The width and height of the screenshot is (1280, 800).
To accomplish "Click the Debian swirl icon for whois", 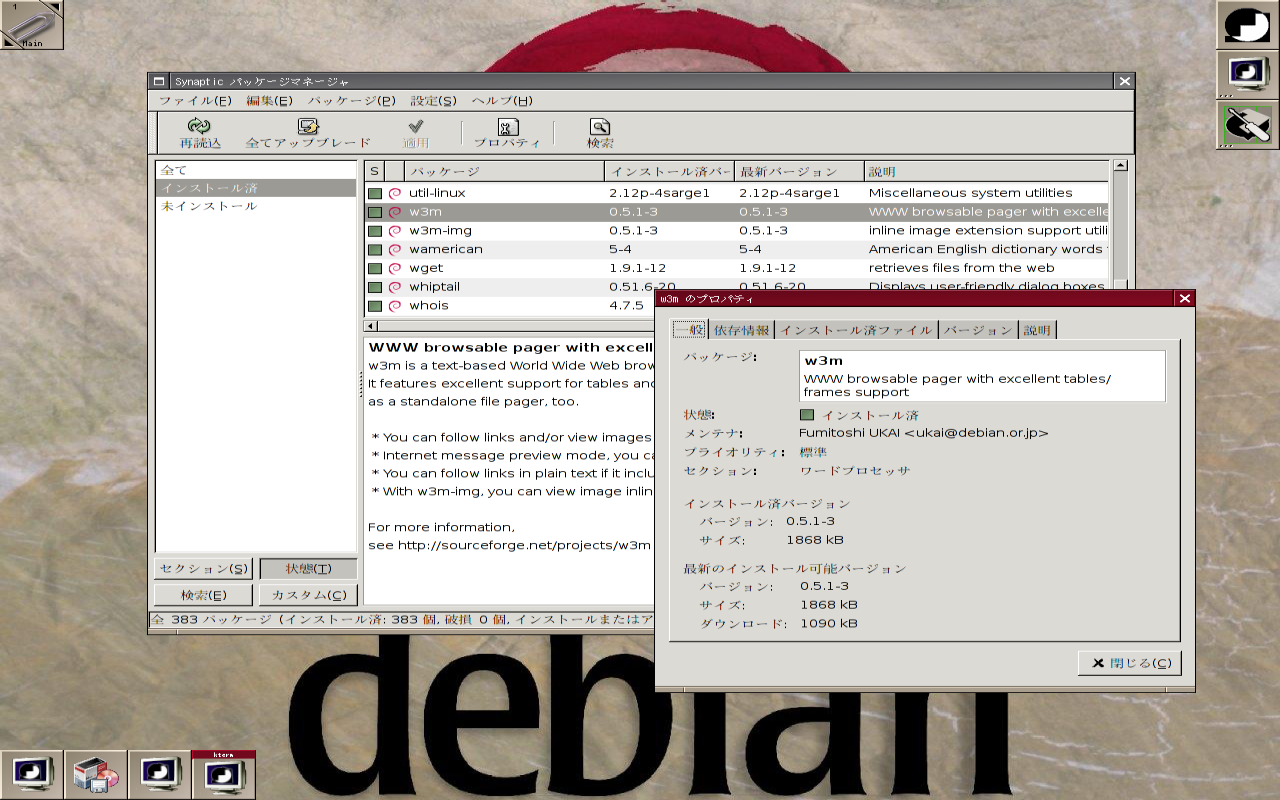I will (x=395, y=306).
